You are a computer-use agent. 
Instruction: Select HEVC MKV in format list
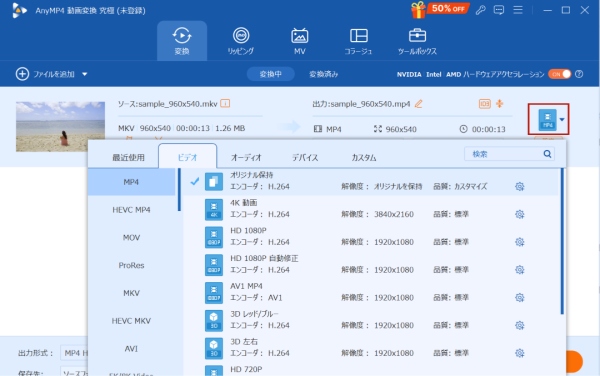pos(131,321)
